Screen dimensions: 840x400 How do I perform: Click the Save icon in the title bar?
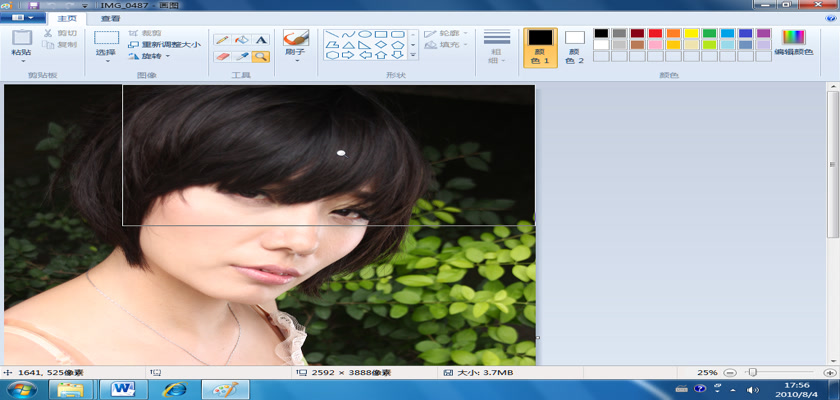(33, 5)
